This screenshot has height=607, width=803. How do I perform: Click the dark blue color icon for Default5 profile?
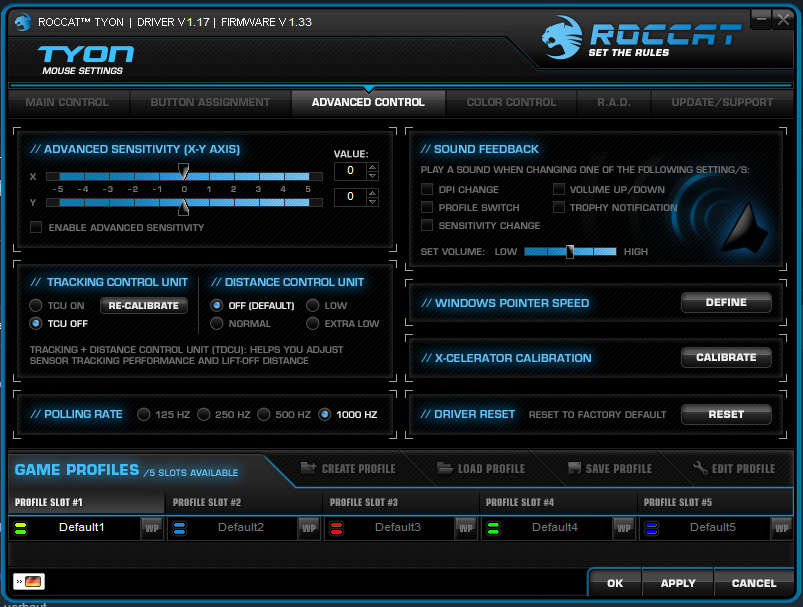651,528
